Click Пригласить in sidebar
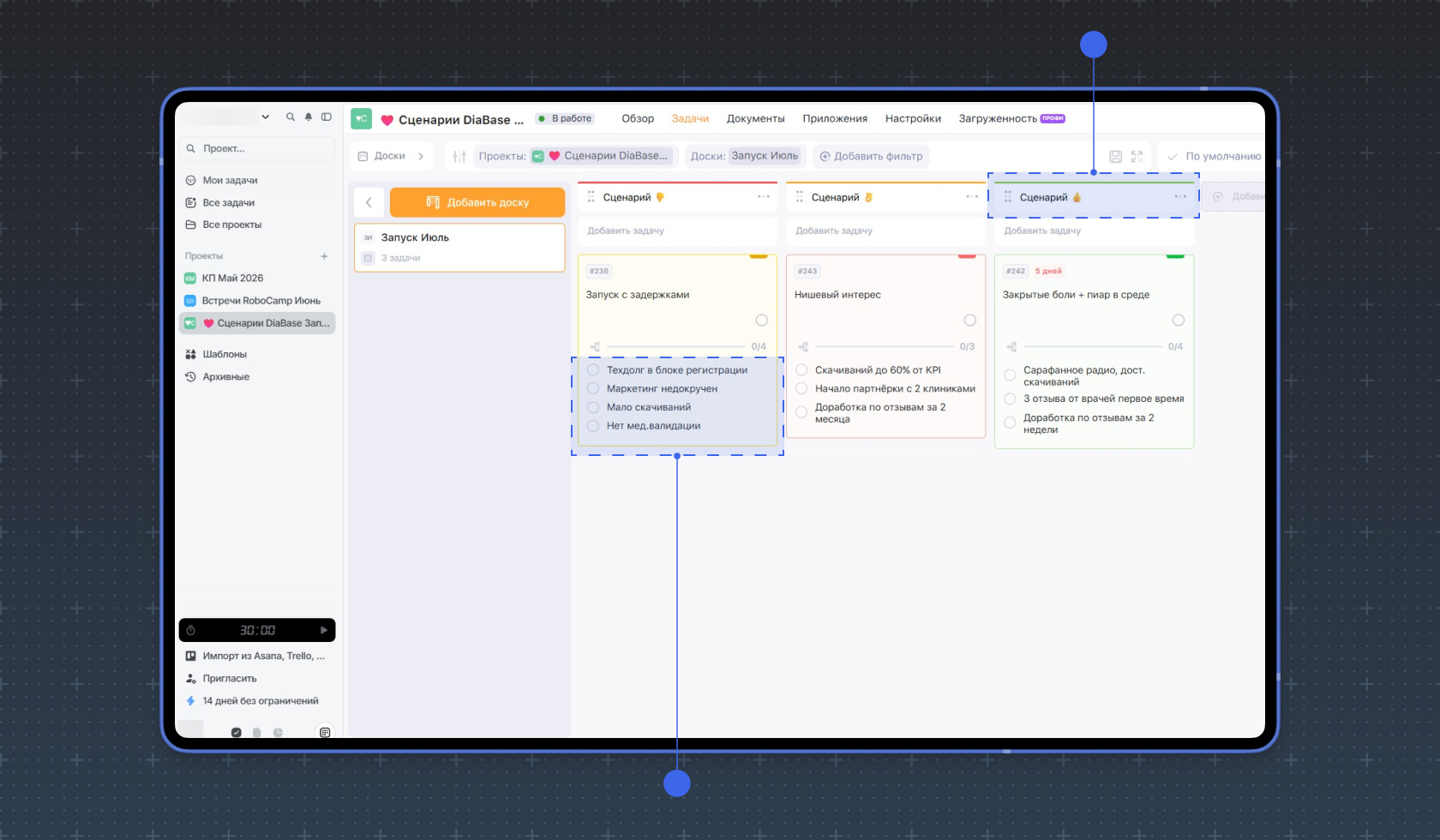This screenshot has width=1440, height=840. point(221,679)
